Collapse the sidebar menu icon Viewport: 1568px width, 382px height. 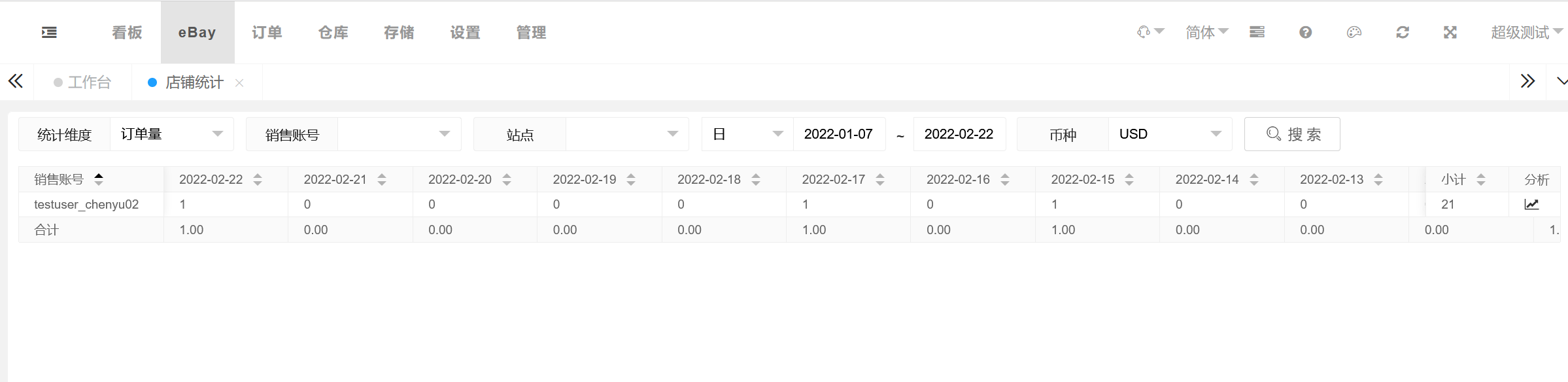(x=49, y=32)
